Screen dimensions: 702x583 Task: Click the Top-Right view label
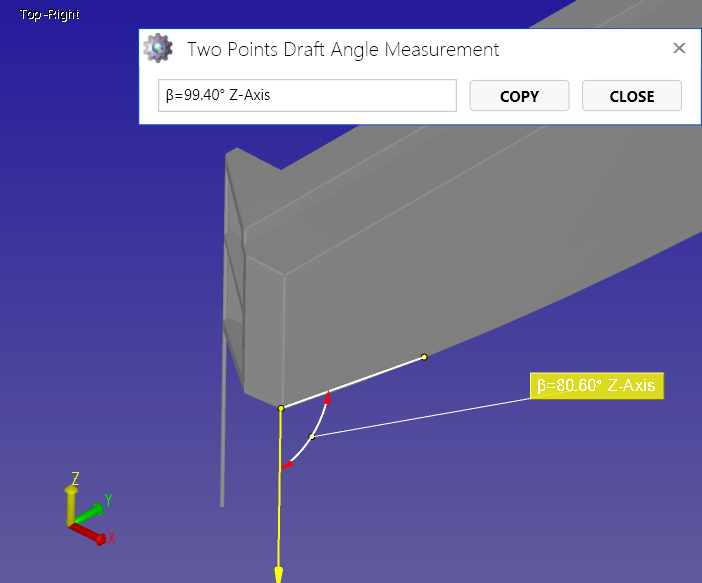[x=50, y=14]
